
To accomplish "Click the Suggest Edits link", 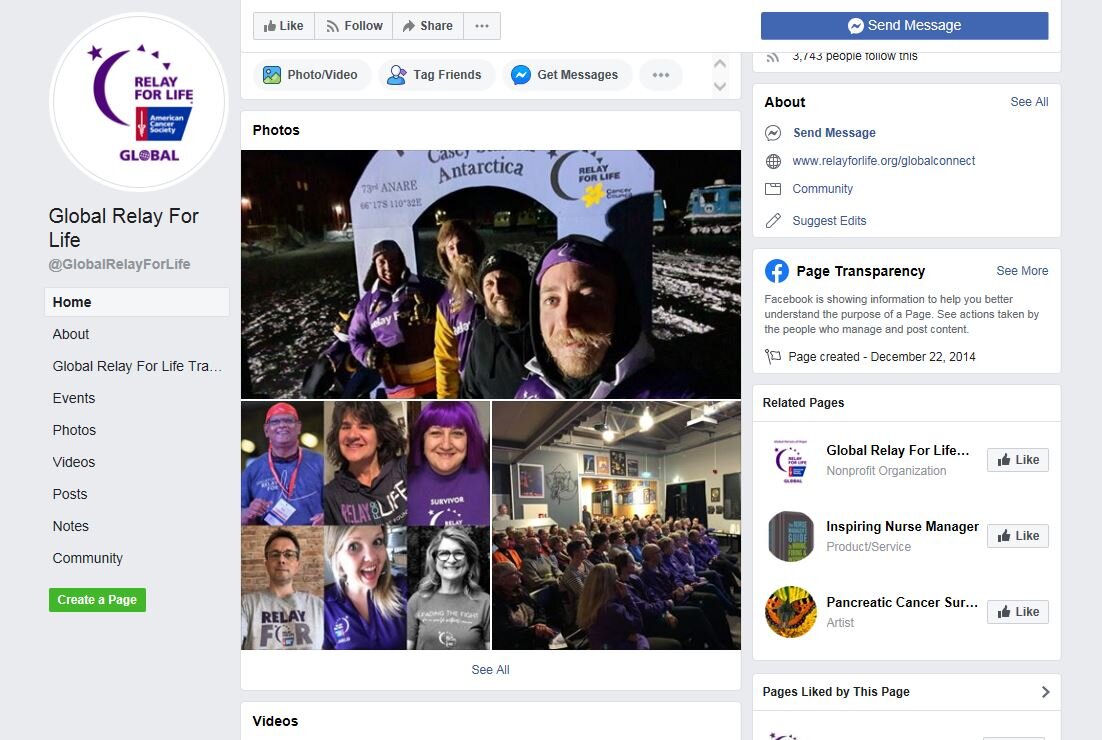I will [829, 221].
